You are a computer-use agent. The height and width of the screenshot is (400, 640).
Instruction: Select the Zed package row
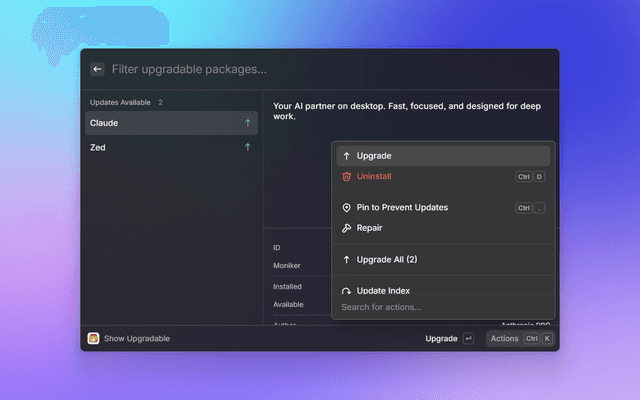pyautogui.click(x=171, y=147)
